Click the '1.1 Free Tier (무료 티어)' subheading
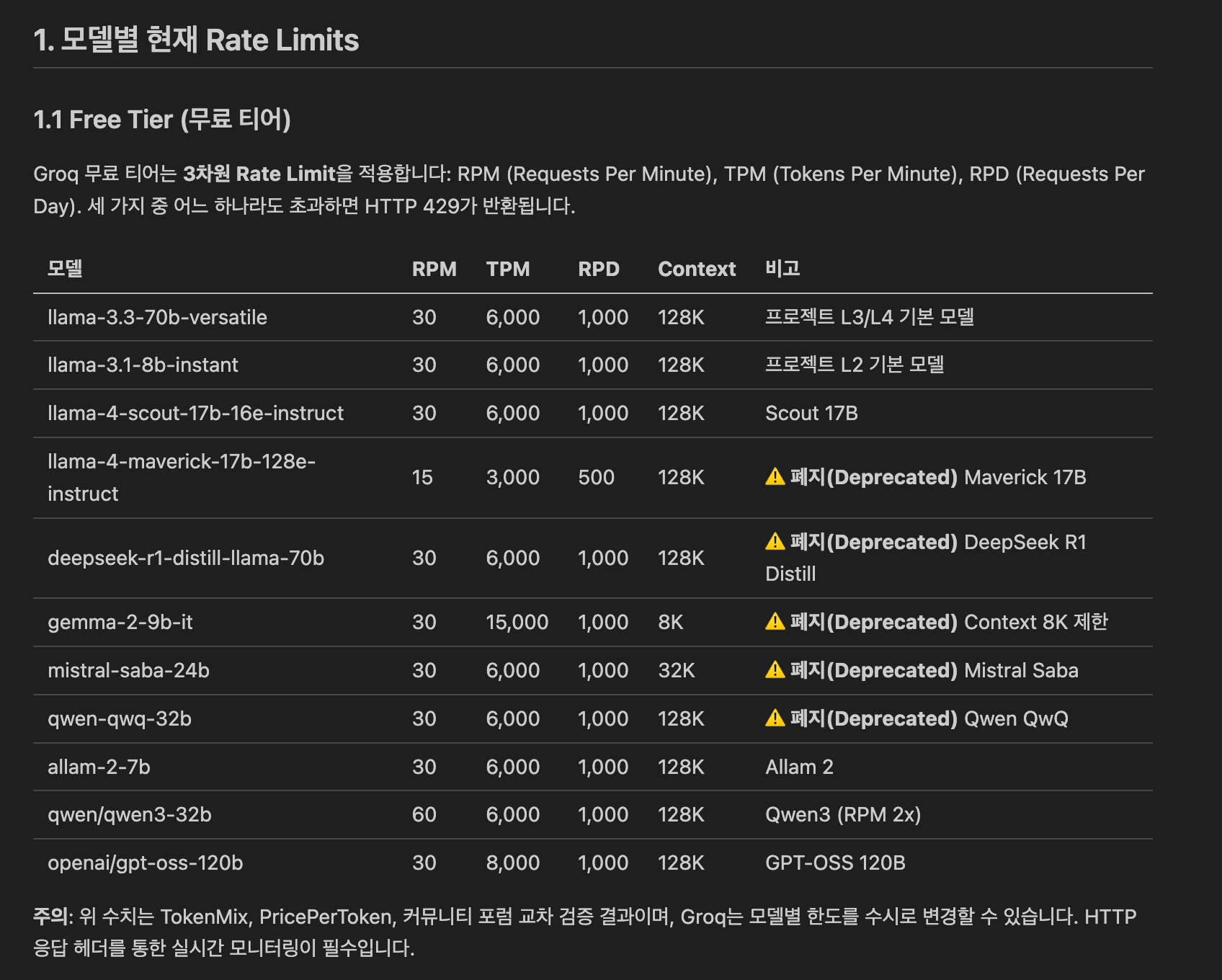The width and height of the screenshot is (1222, 980). [162, 120]
